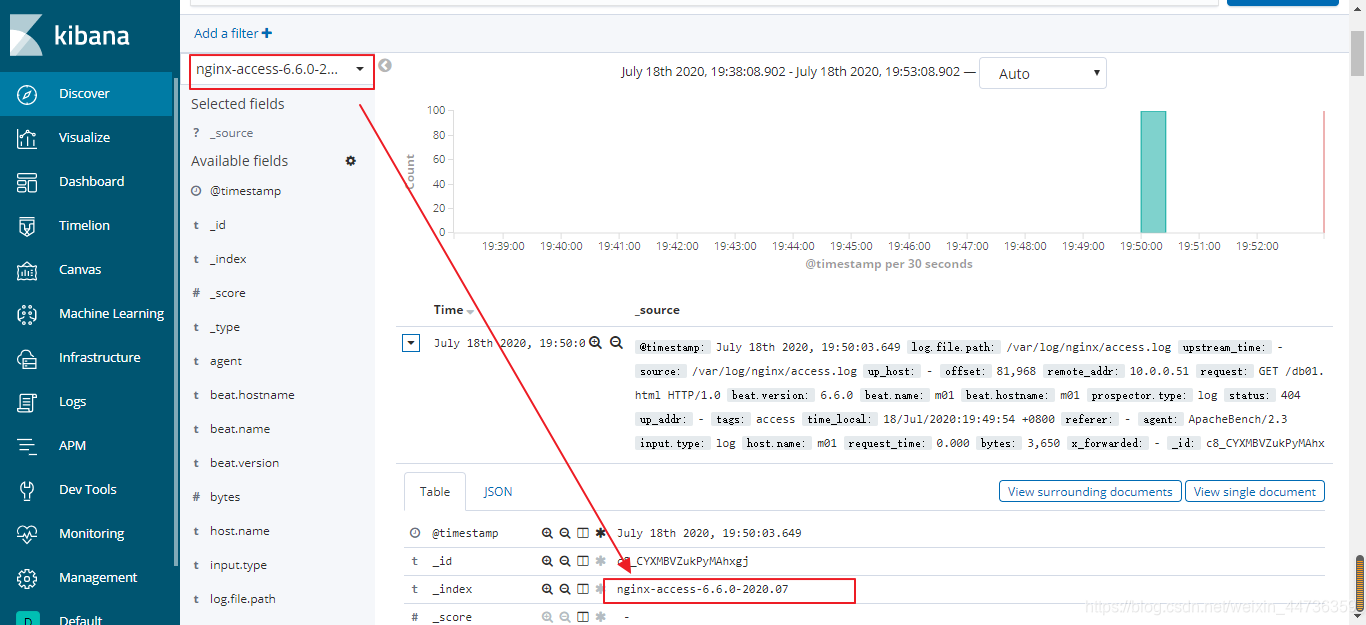Filter for @timestamp field exists
1366x625 pixels.
[x=601, y=533]
